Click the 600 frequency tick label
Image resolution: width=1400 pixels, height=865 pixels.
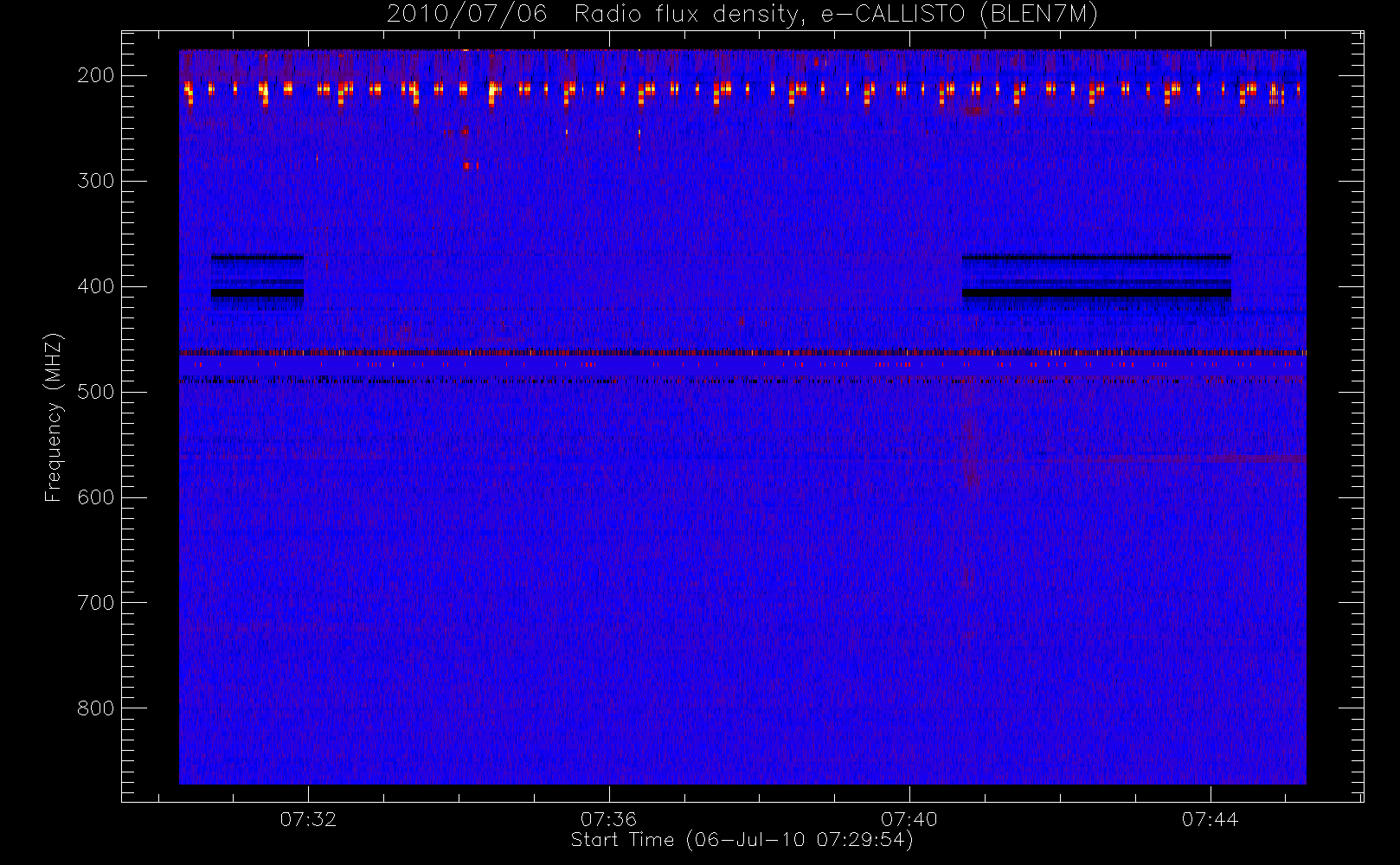95,497
